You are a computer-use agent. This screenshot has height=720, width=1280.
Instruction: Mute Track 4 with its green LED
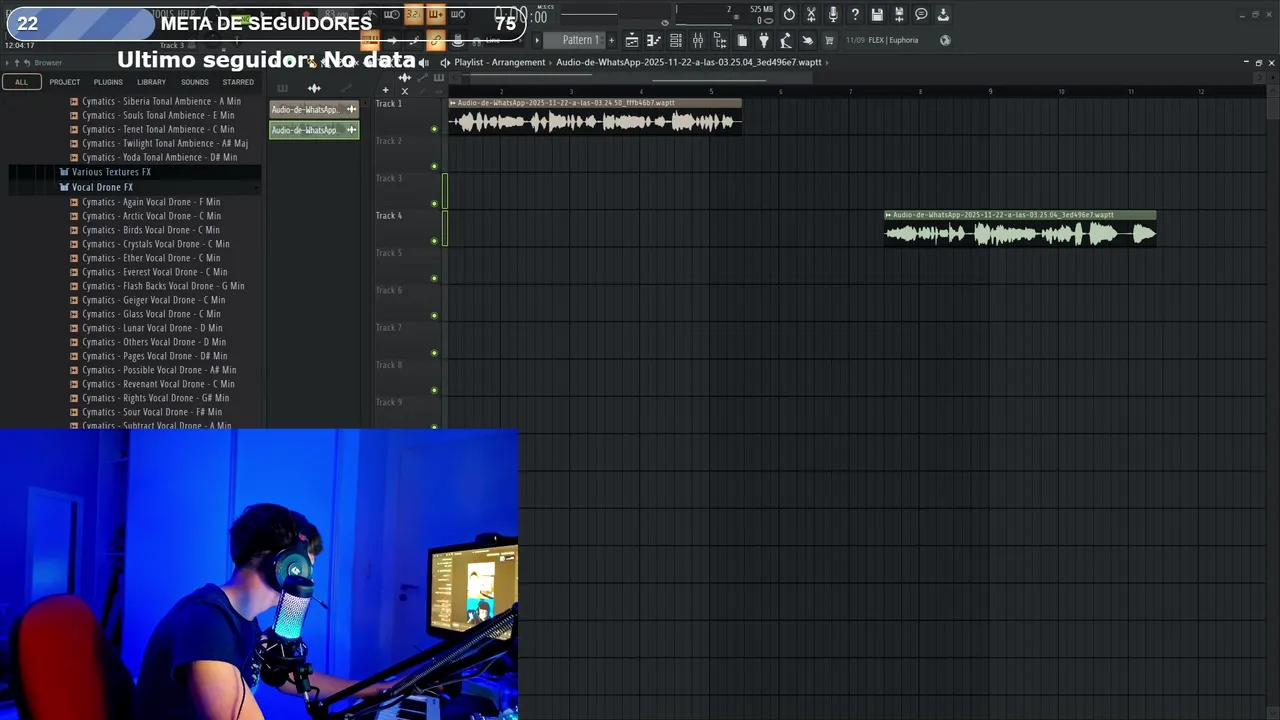[434, 241]
